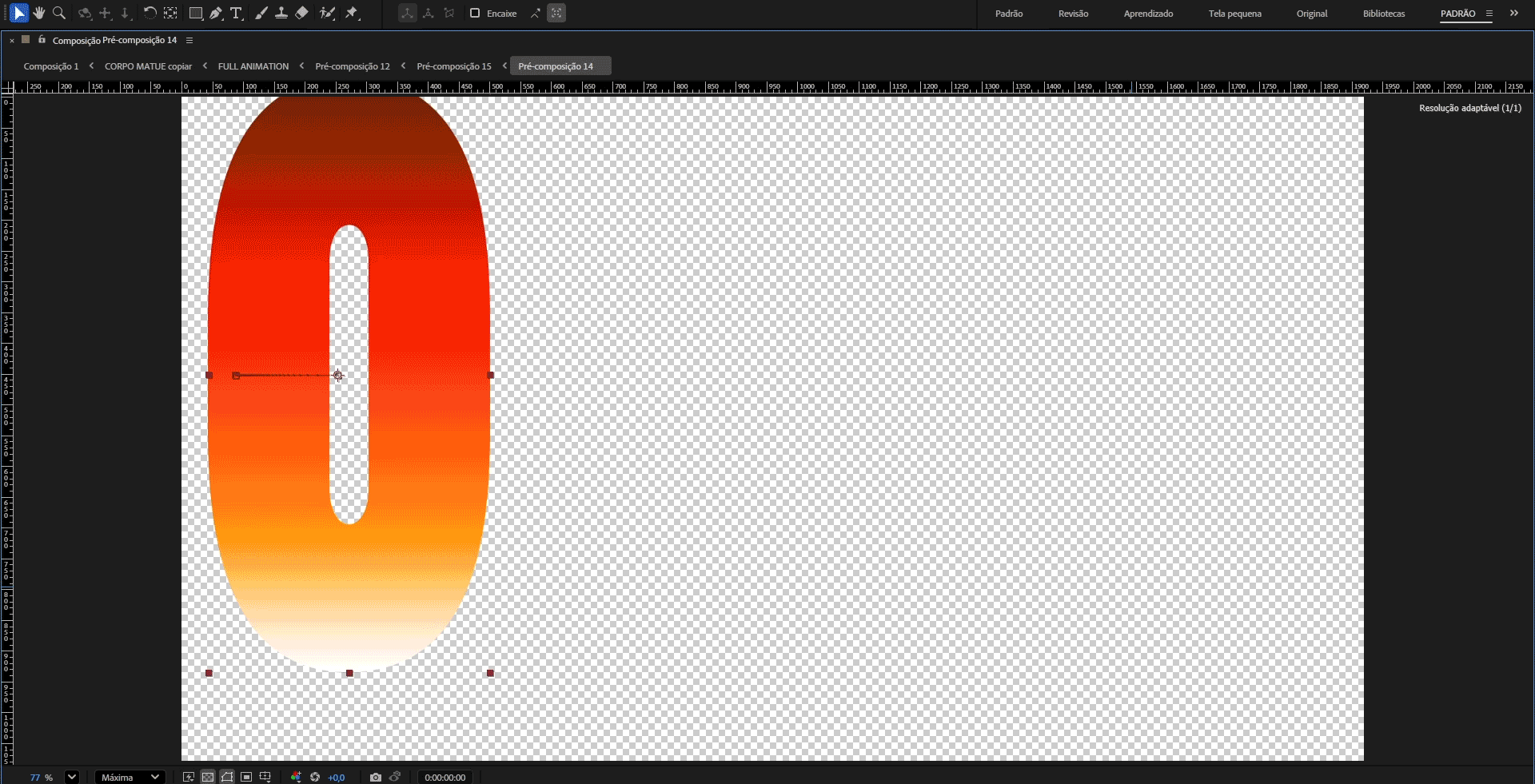Open the grid and guide options dropdown
The image size is (1535, 784).
tap(265, 777)
